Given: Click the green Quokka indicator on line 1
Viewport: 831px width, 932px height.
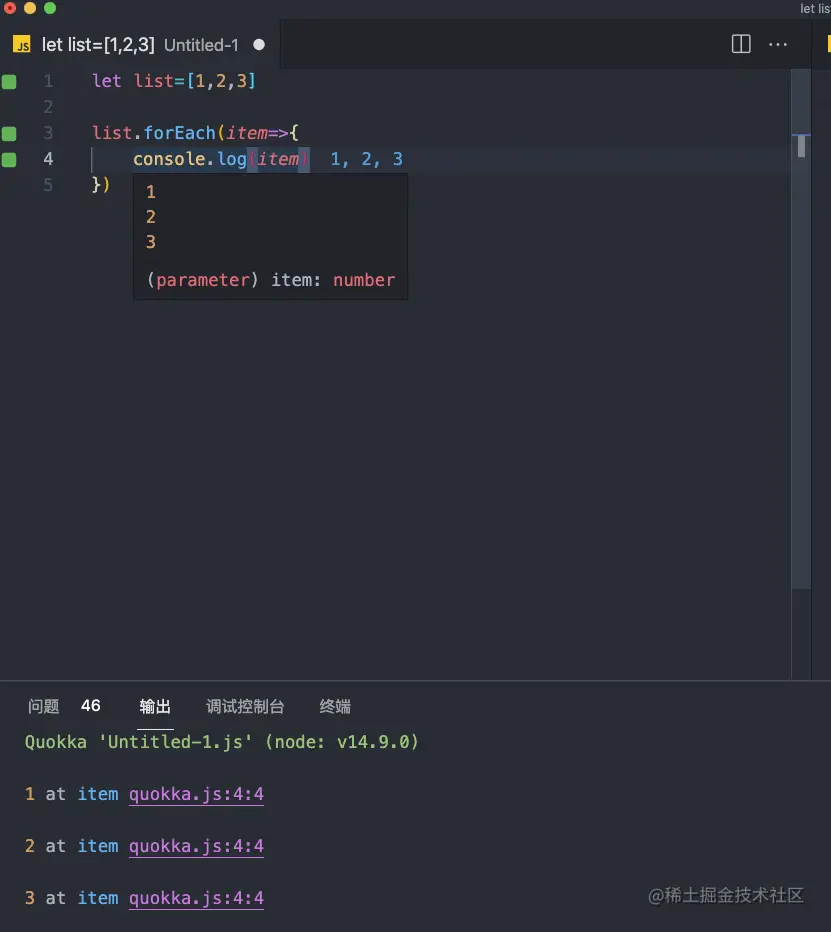Looking at the screenshot, I should pos(9,81).
